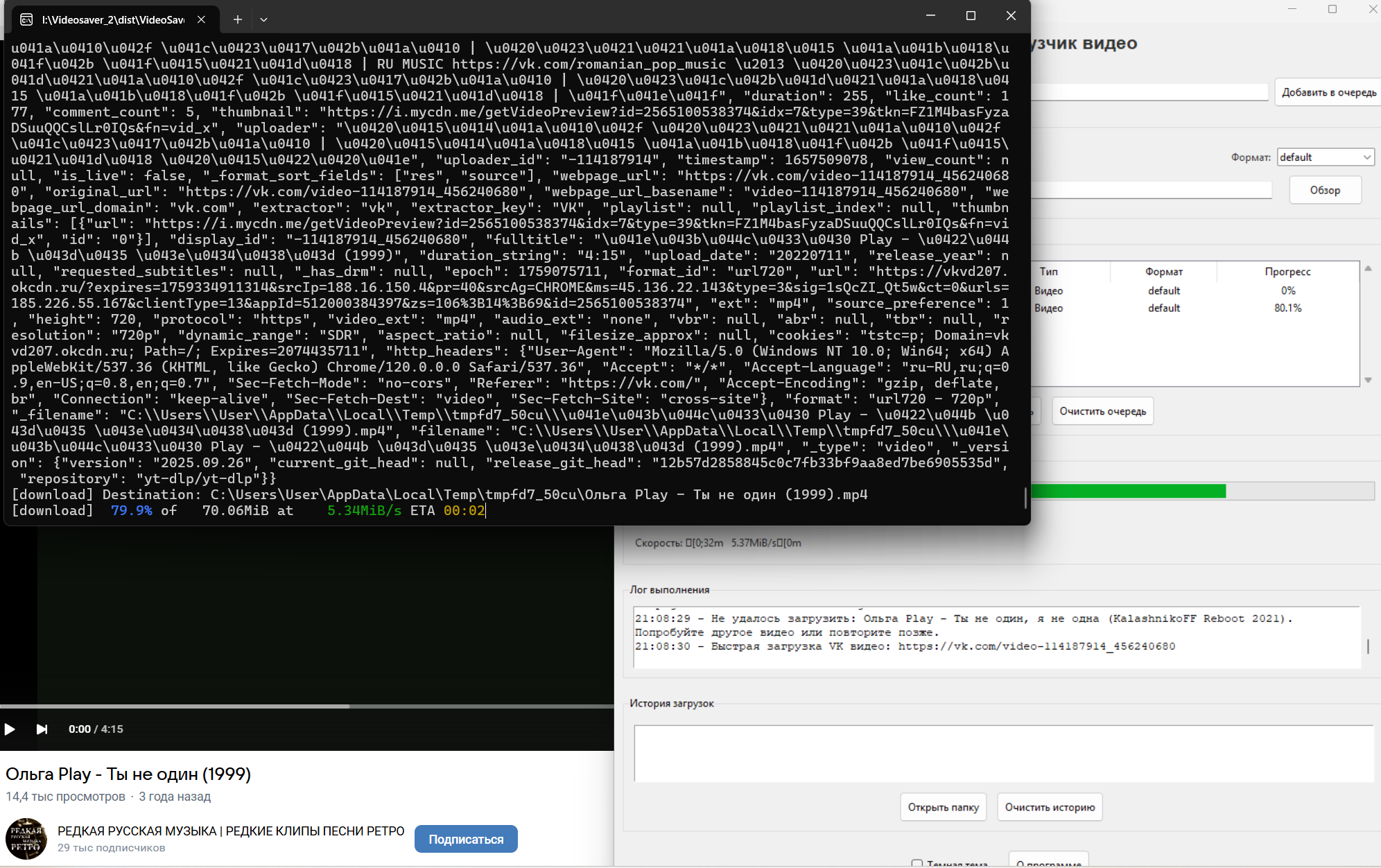Expand the terminal profile dropdown chevron

pyautogui.click(x=263, y=19)
